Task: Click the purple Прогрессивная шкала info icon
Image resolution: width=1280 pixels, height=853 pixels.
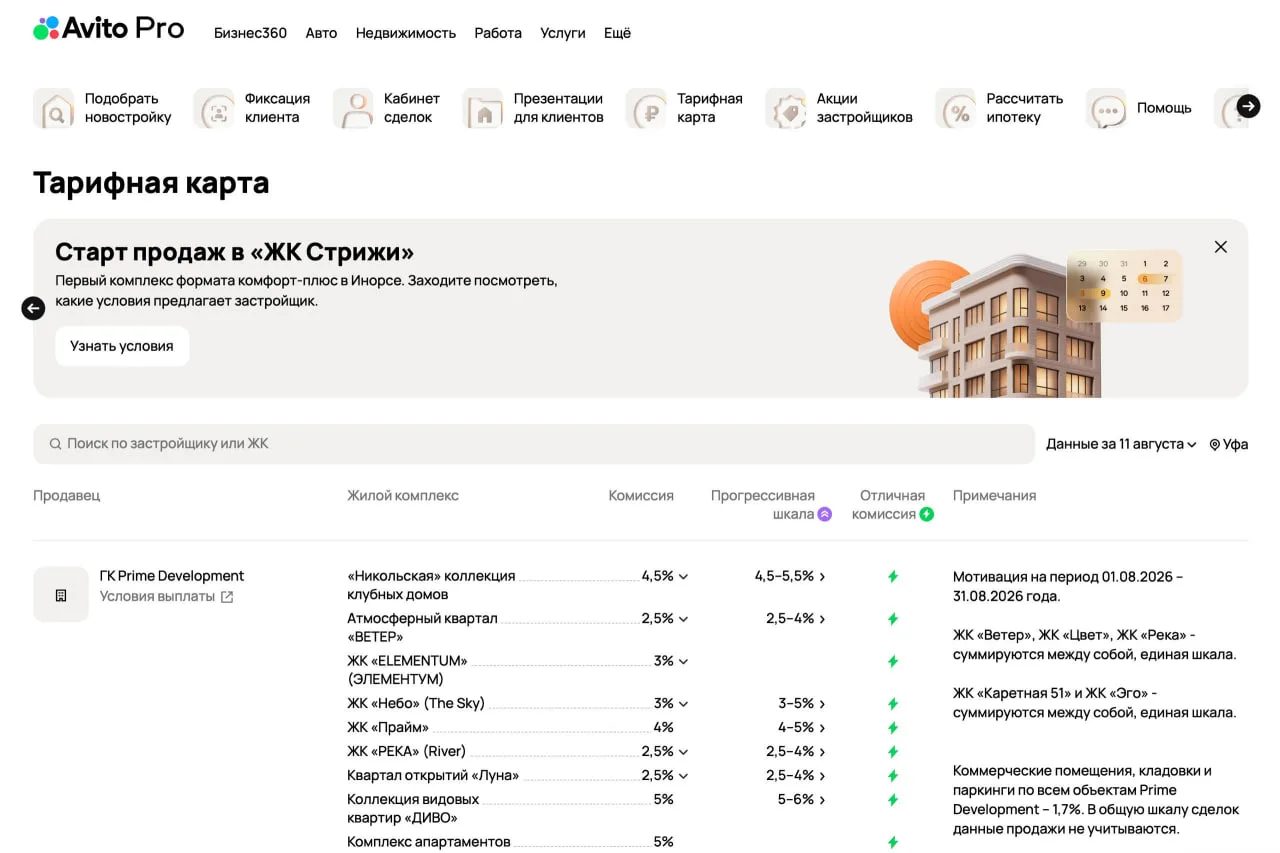Action: 825,514
